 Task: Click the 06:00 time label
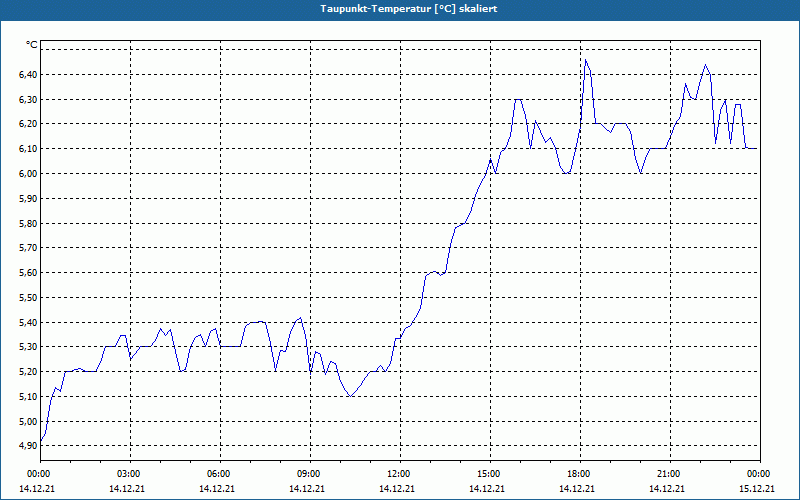220,474
